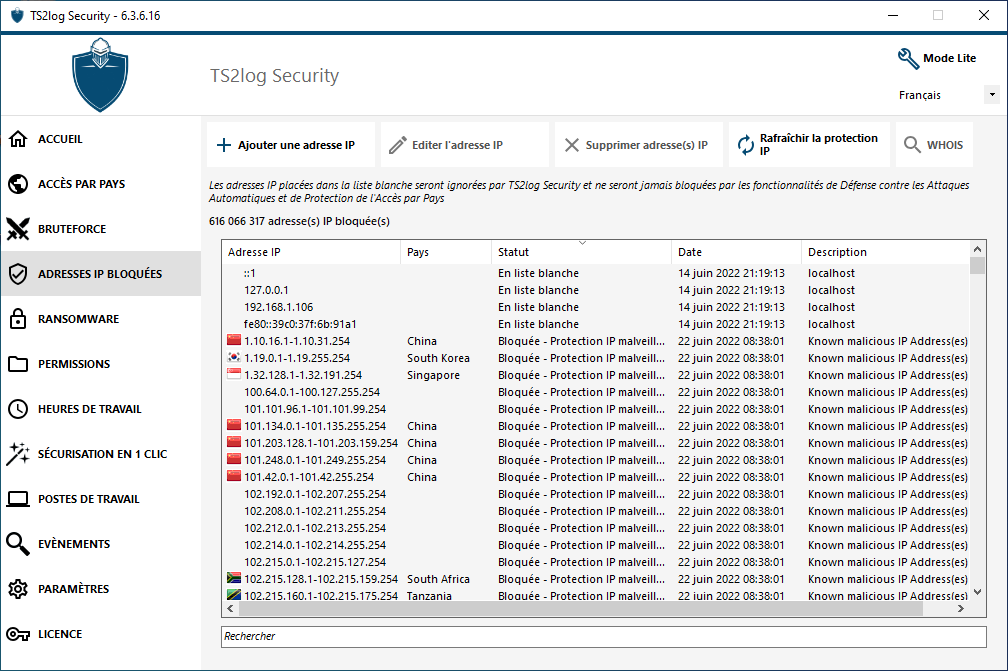Select the 127.0.0.1 row
The image size is (1008, 671).
point(595,290)
